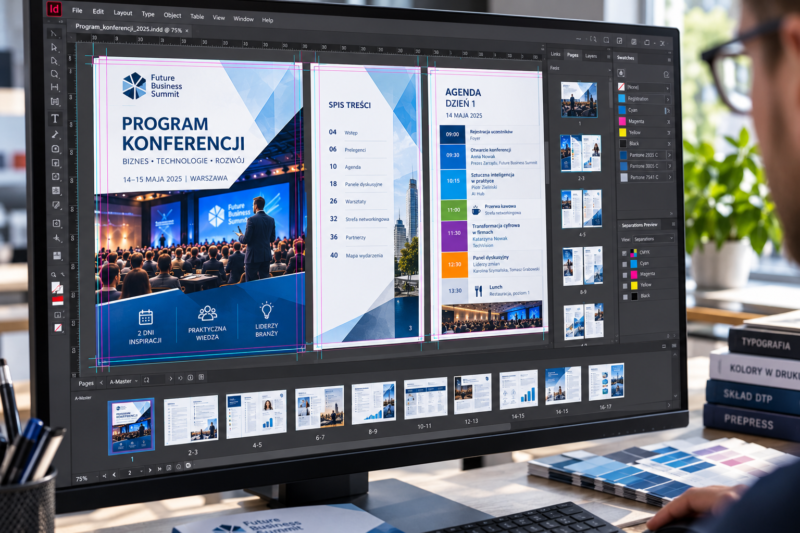Open the File menu
The height and width of the screenshot is (533, 800).
click(77, 10)
